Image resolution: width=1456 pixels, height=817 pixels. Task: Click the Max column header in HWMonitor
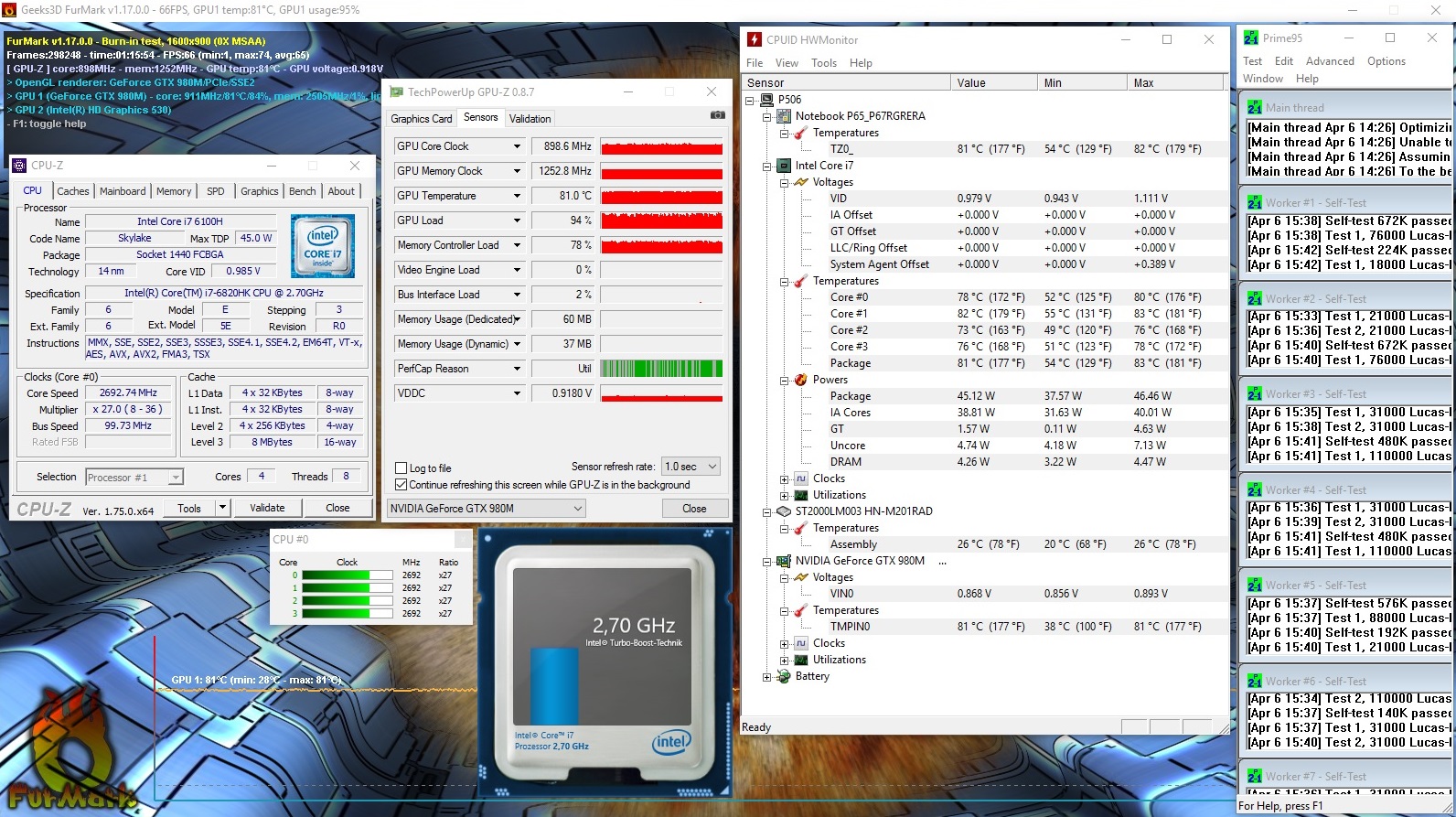click(1174, 82)
